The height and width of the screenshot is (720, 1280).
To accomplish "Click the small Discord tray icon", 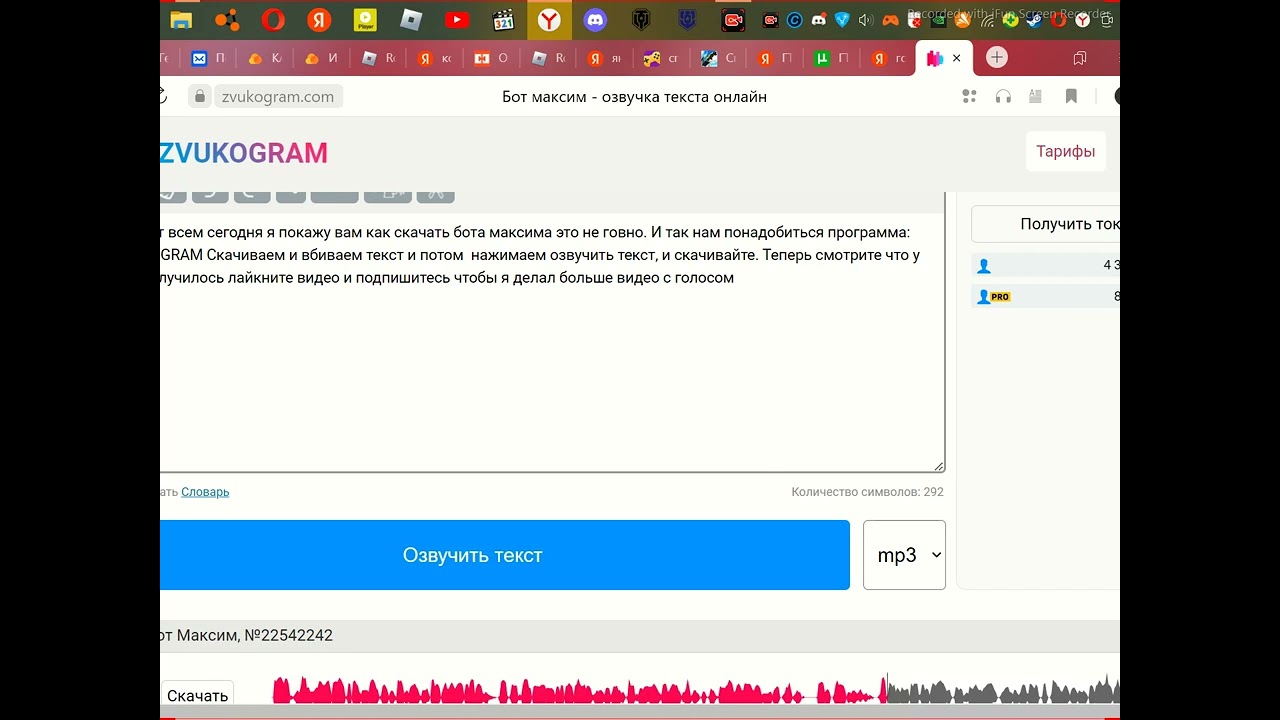I will pyautogui.click(x=819, y=19).
